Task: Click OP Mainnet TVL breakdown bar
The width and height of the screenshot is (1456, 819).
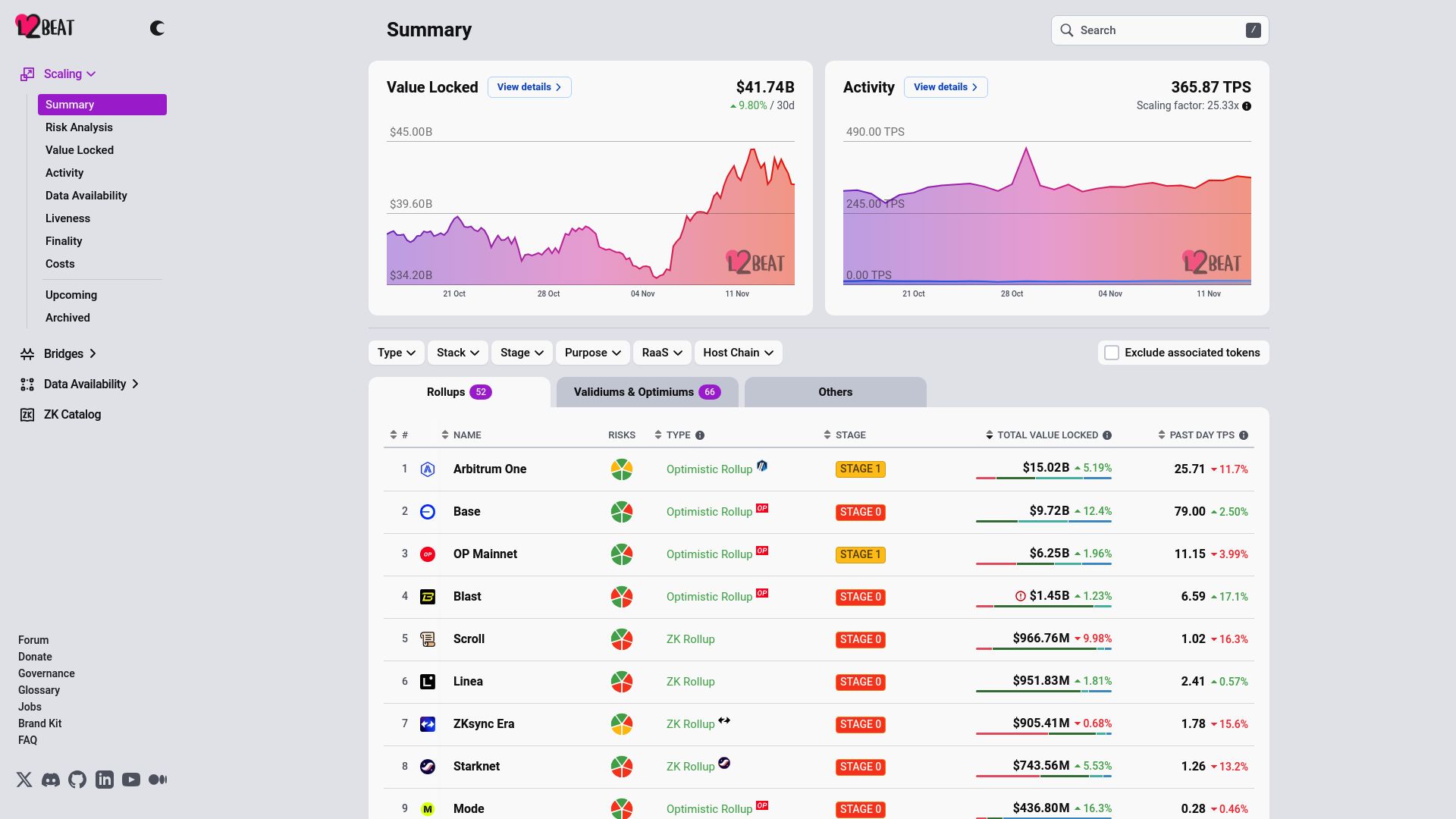Action: pos(1043,563)
